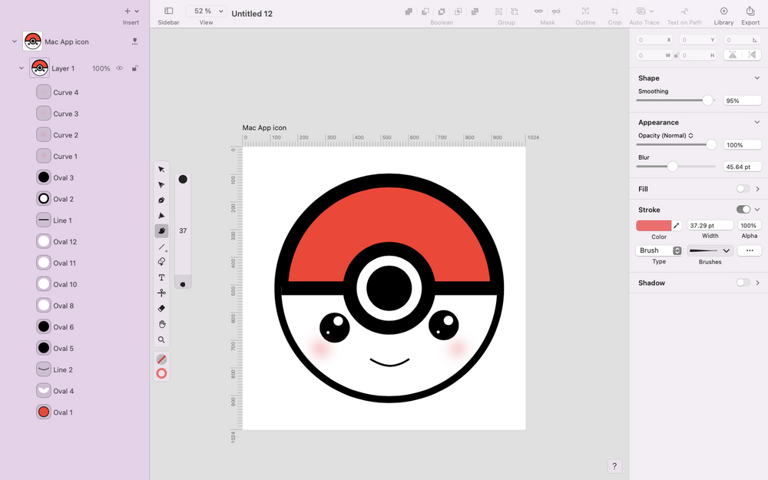Select the Line tool
This screenshot has width=768, height=480.
(161, 247)
